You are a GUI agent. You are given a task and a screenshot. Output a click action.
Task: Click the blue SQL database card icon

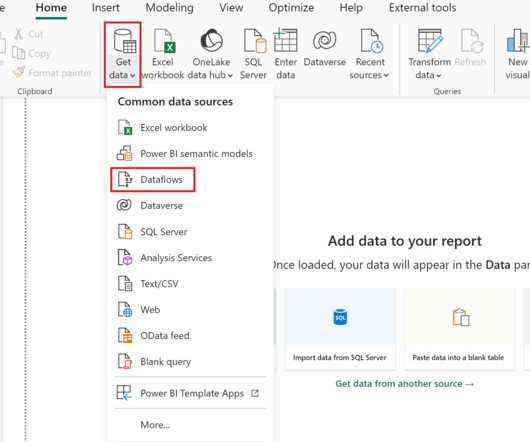point(340,317)
